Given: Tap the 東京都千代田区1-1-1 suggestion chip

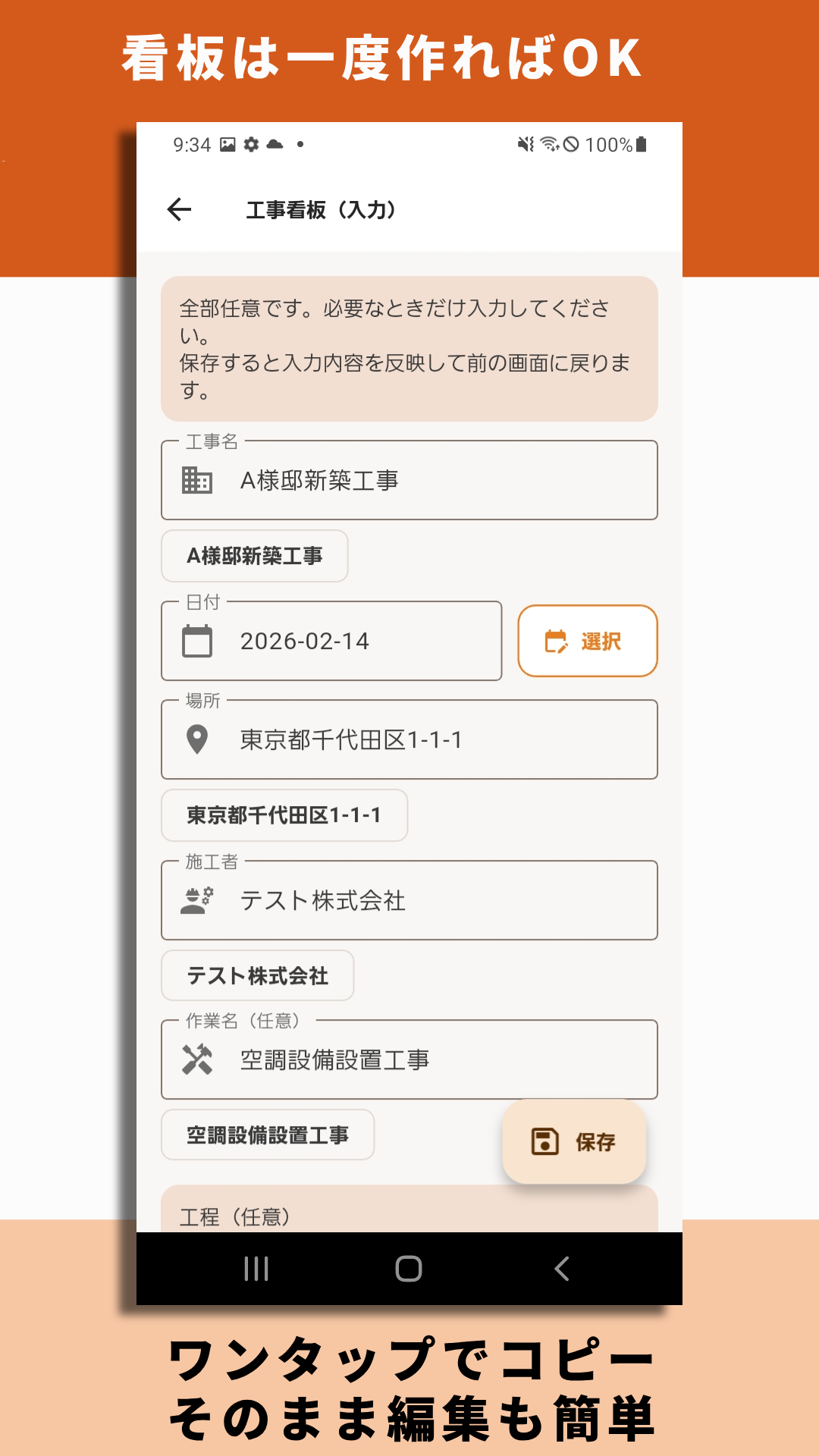Looking at the screenshot, I should (284, 815).
